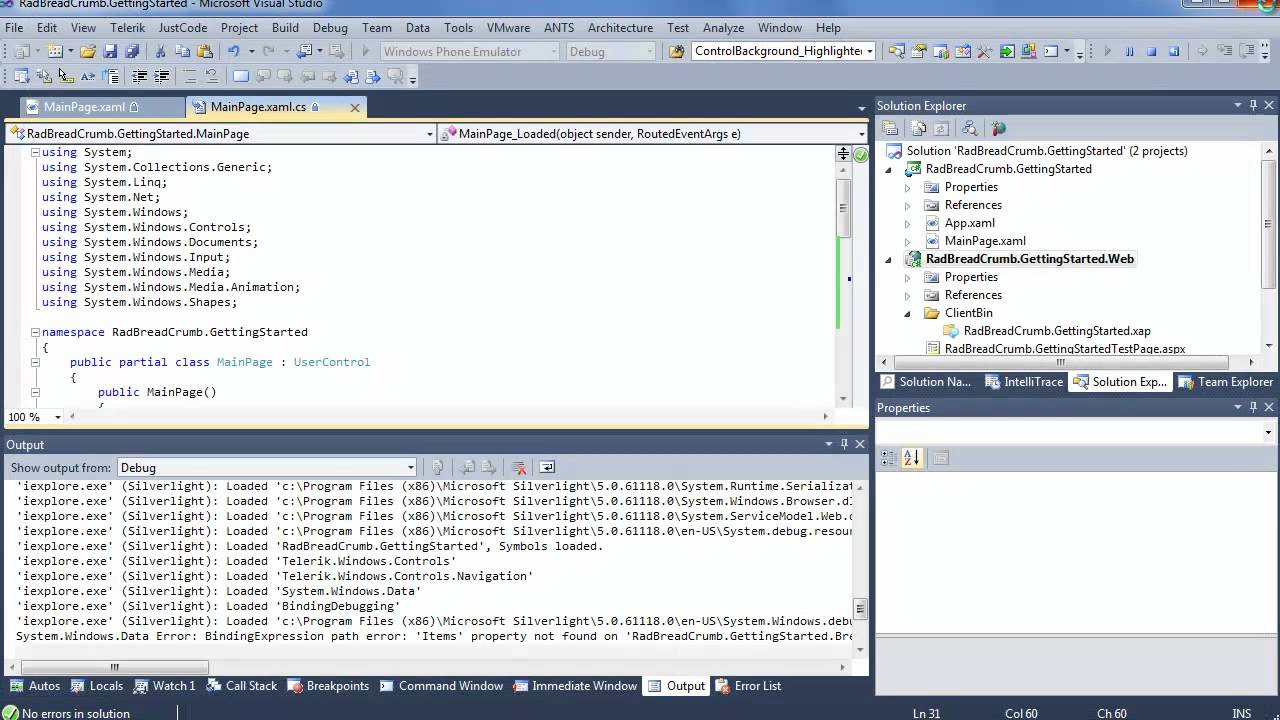The width and height of the screenshot is (1280, 720).
Task: Click the Copy toolbar icon
Action: (x=182, y=51)
